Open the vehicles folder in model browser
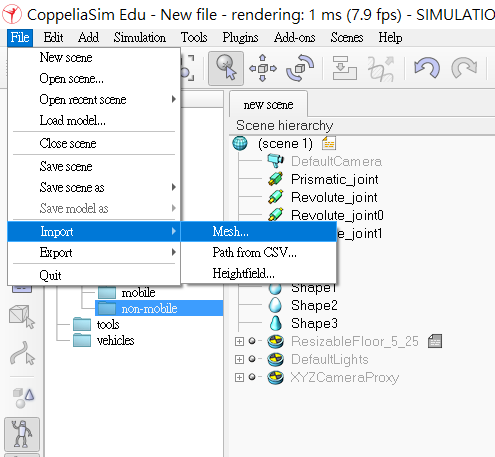The image size is (495, 457). [x=115, y=340]
